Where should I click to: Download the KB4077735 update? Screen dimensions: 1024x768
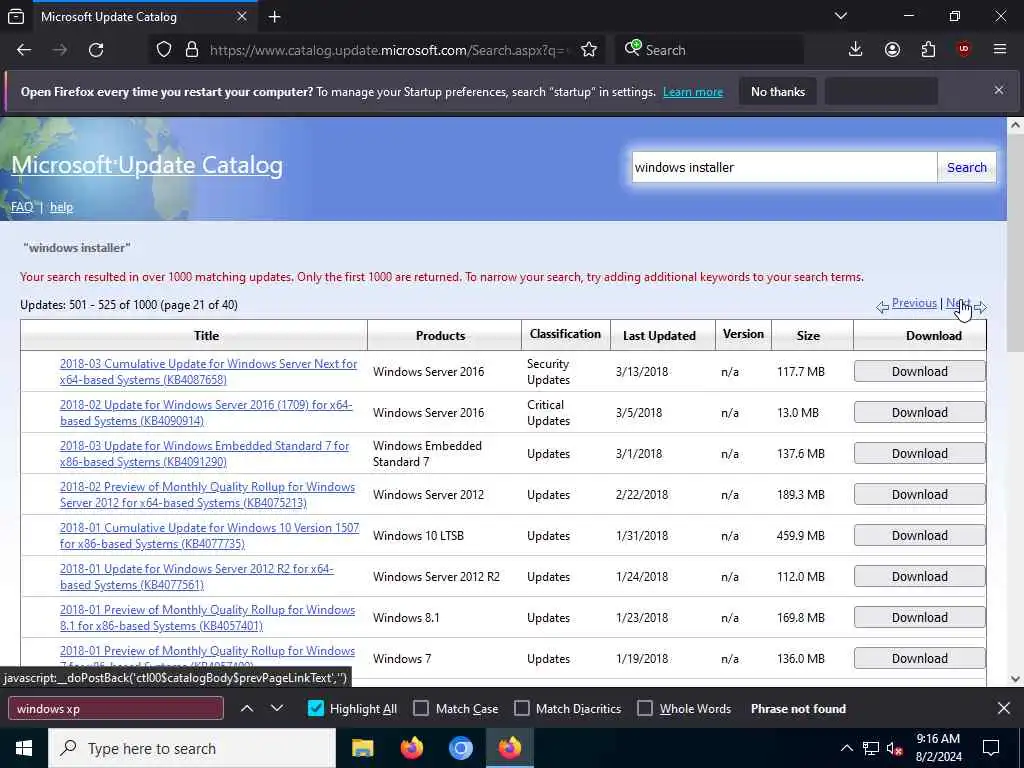pyautogui.click(x=920, y=536)
